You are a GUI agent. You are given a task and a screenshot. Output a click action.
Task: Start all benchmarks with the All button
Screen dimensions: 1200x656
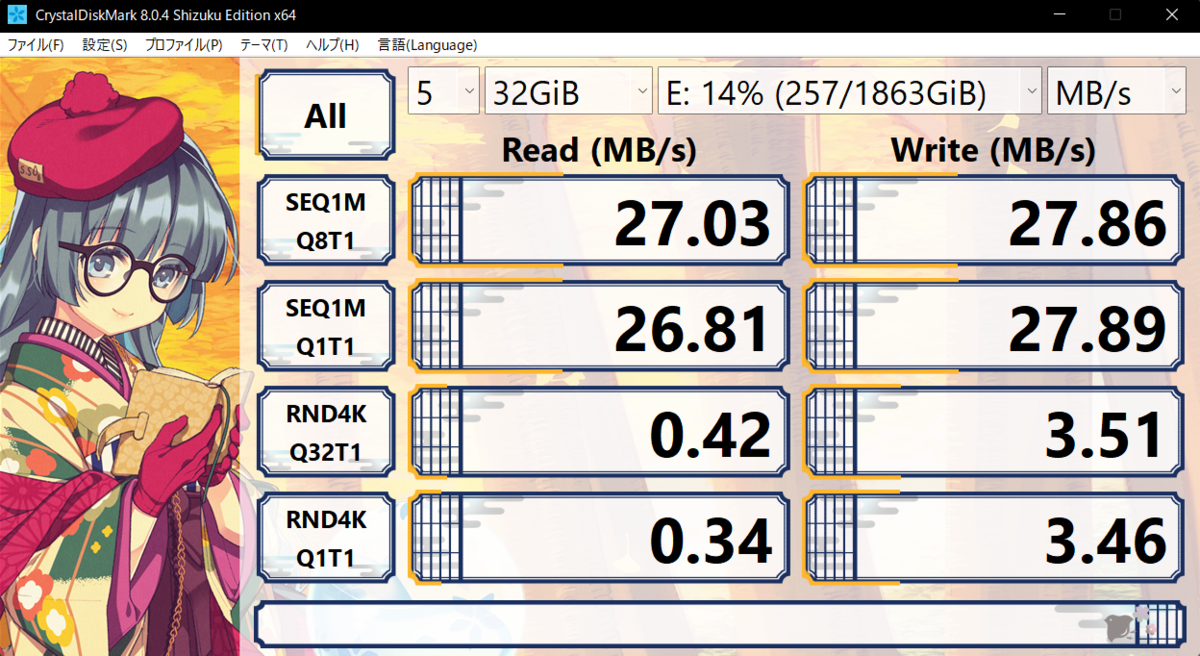coord(325,115)
